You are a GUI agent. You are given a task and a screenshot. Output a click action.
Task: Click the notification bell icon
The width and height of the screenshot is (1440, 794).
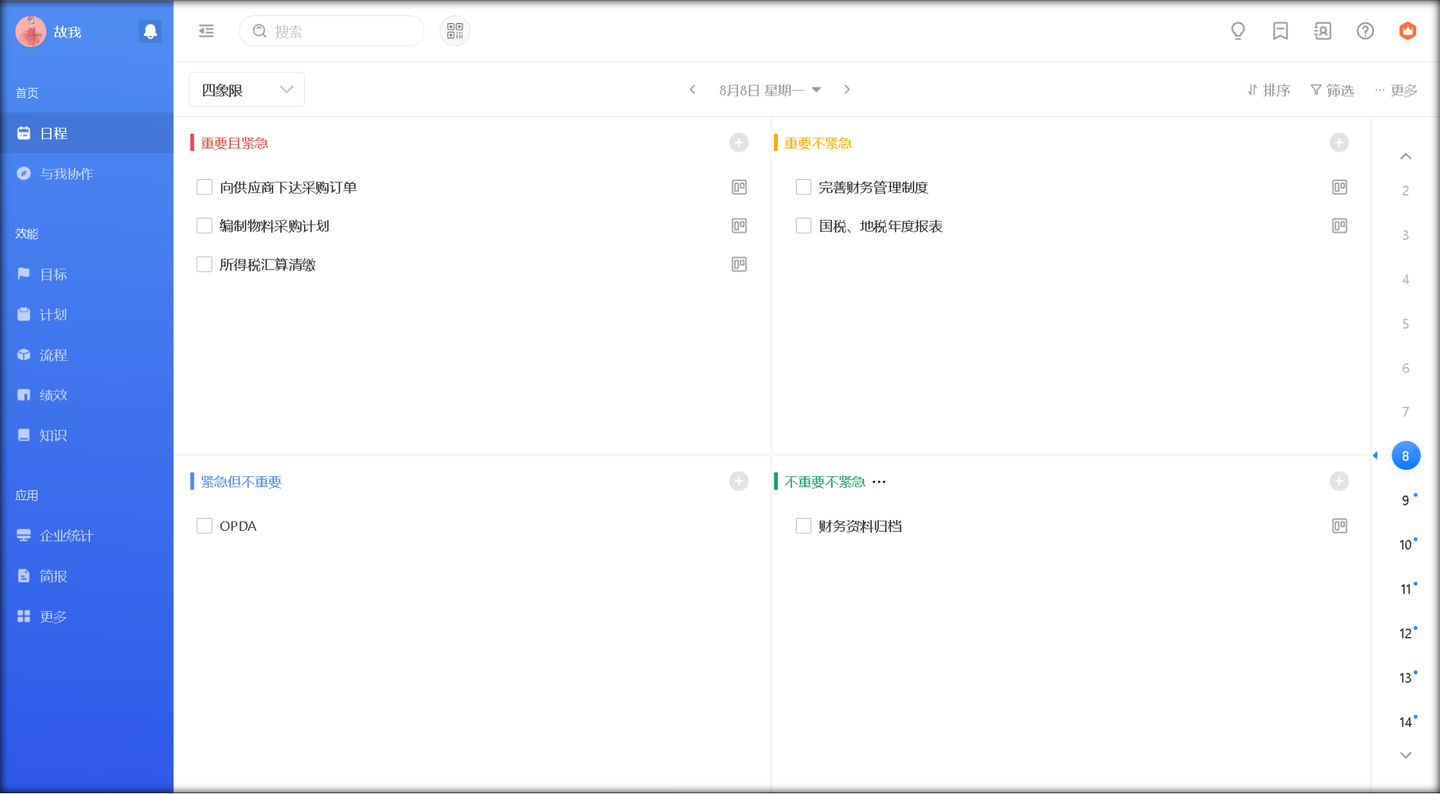150,32
